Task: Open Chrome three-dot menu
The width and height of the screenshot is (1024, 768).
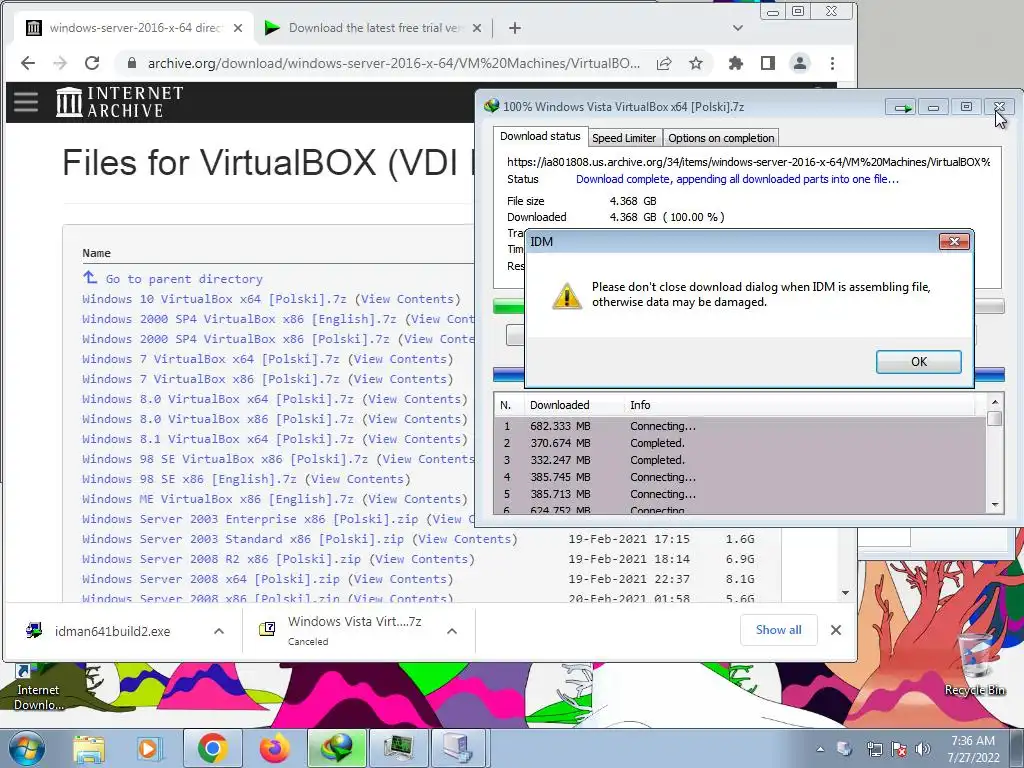Action: (x=832, y=63)
